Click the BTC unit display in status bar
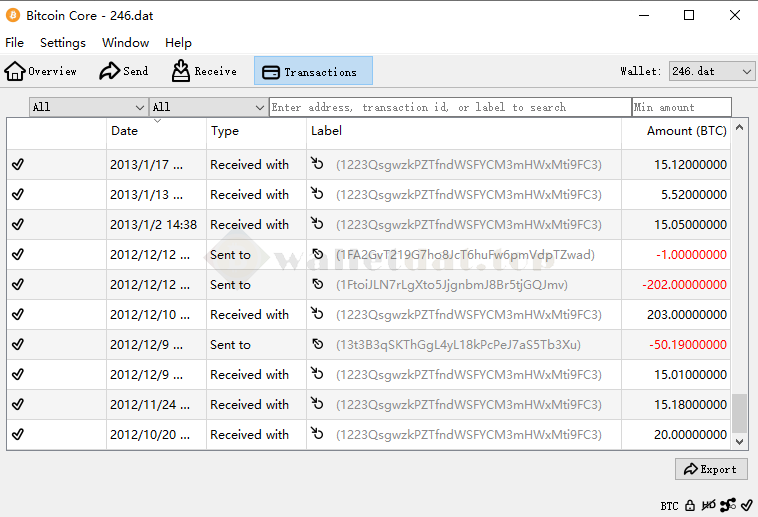Image resolution: width=758 pixels, height=517 pixels. tap(669, 506)
